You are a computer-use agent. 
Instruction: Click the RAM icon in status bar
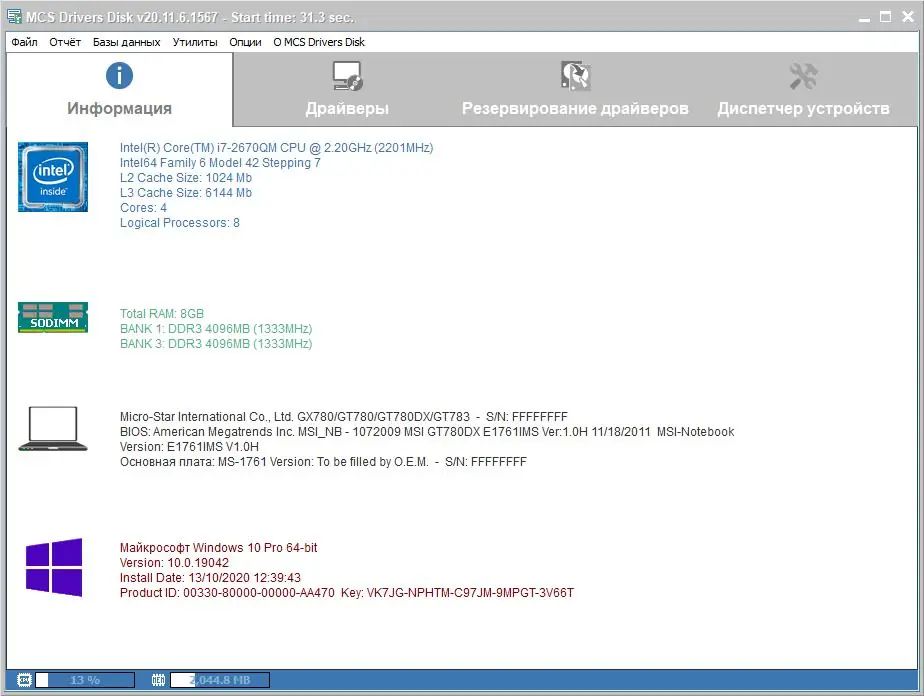point(159,680)
